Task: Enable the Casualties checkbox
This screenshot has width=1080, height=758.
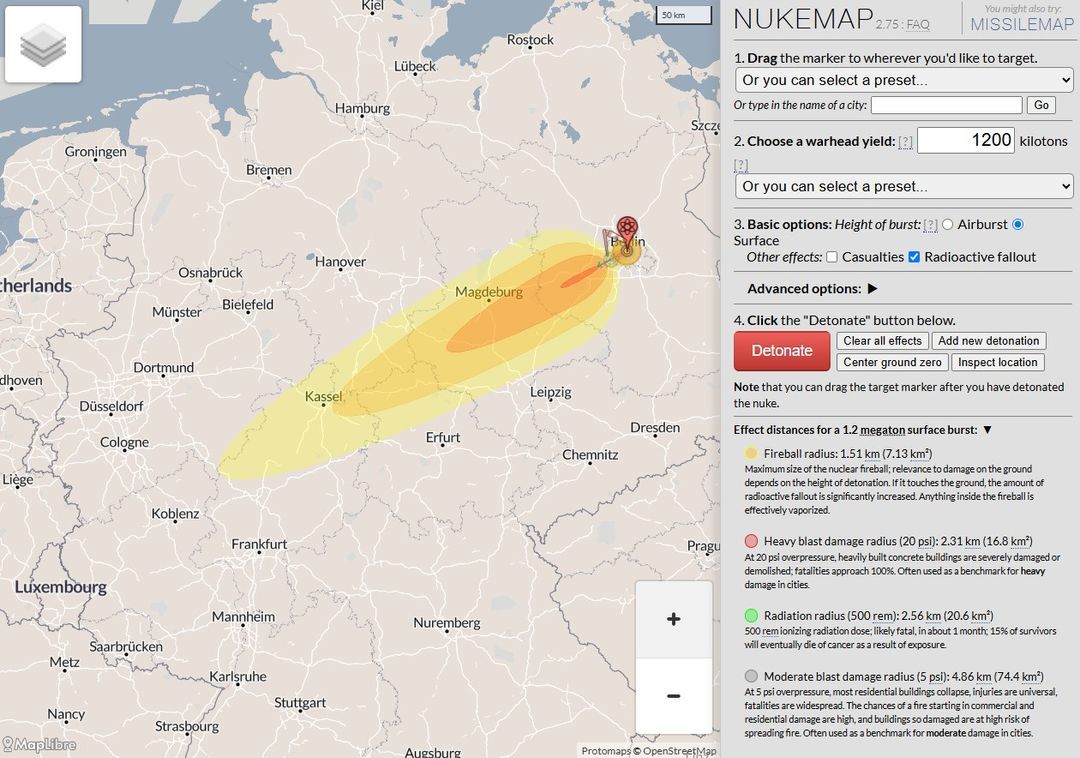Action: coord(832,257)
